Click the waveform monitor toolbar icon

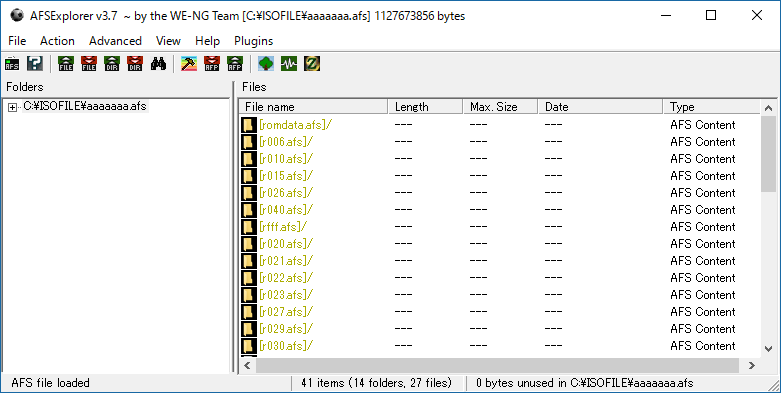(x=289, y=63)
